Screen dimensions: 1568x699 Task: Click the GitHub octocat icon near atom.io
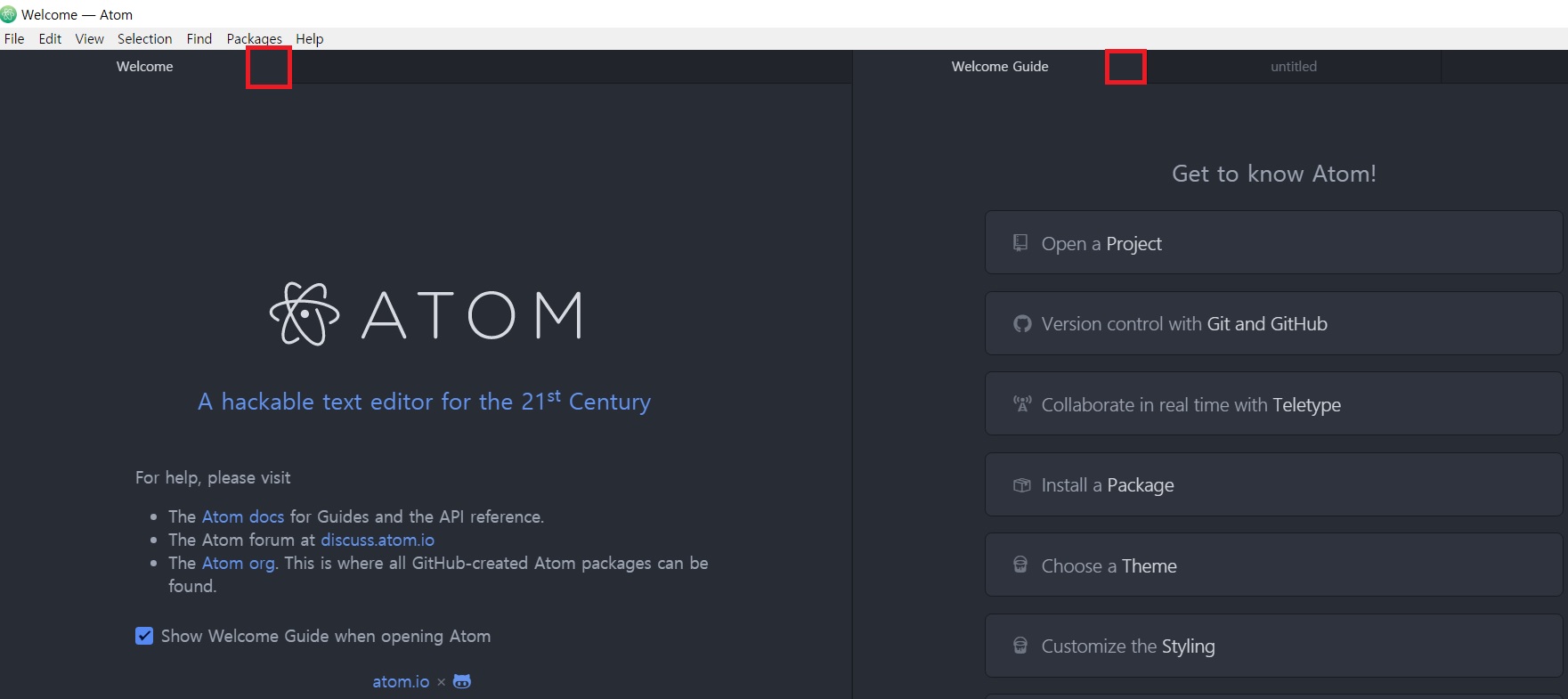[462, 681]
